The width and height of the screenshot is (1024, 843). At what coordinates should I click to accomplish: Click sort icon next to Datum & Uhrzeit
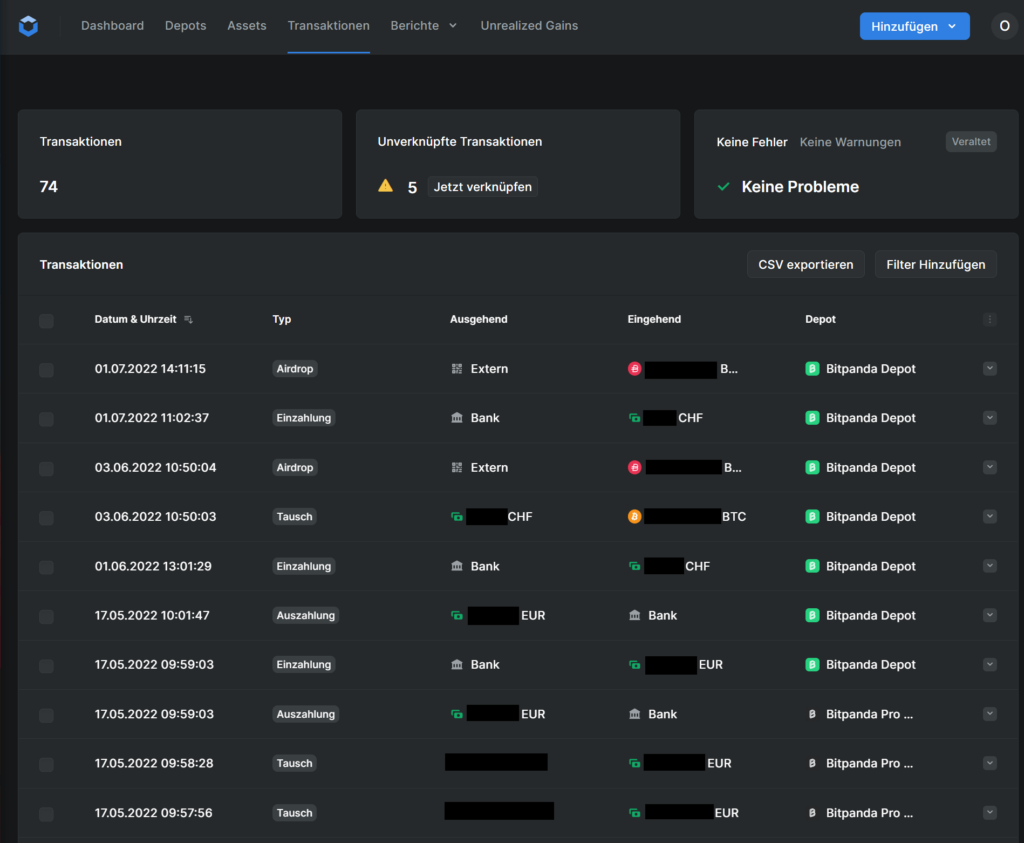[188, 319]
